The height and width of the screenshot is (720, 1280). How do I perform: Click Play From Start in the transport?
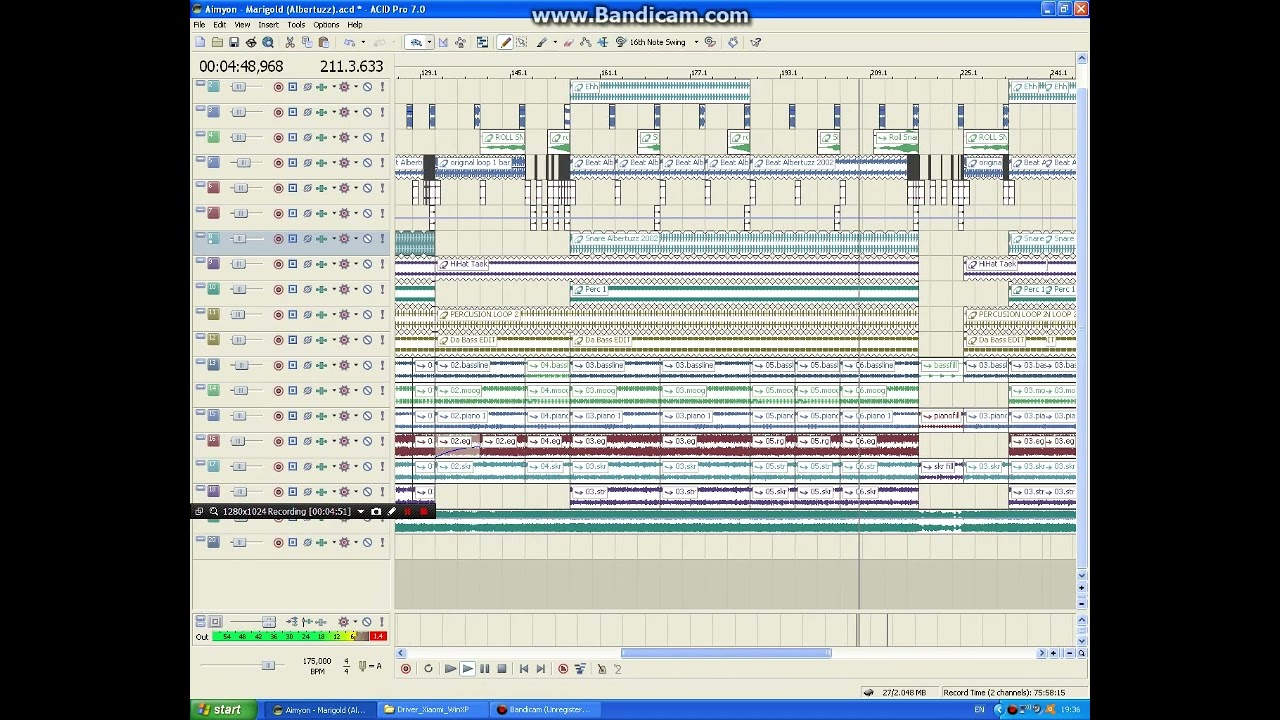point(450,669)
